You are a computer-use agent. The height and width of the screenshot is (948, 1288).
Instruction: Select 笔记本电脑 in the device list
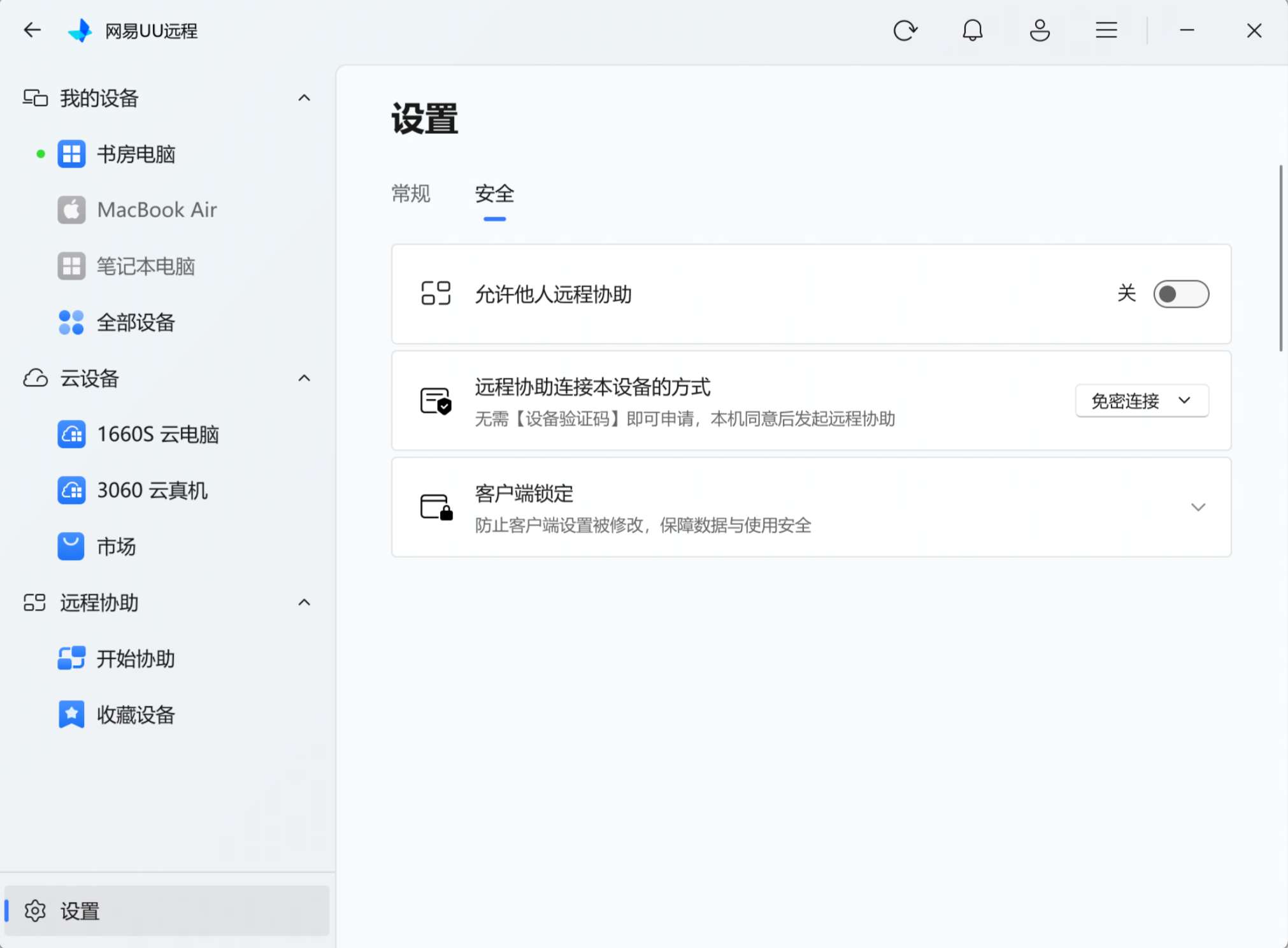click(x=167, y=266)
